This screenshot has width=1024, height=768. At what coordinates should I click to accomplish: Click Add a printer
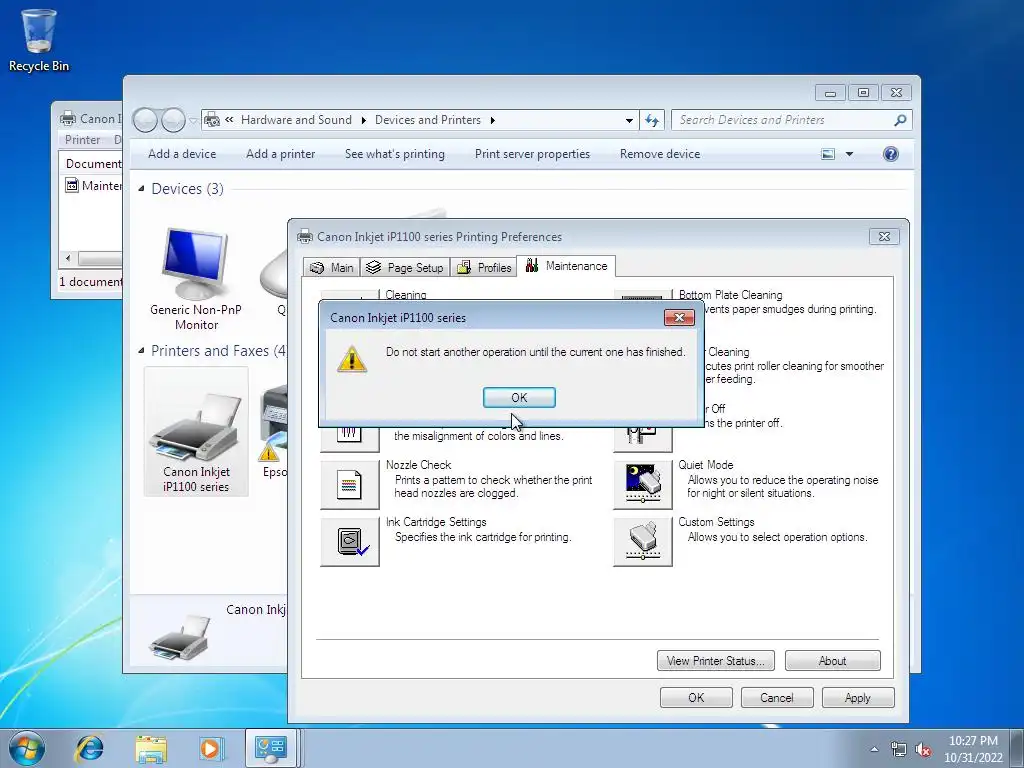click(281, 154)
